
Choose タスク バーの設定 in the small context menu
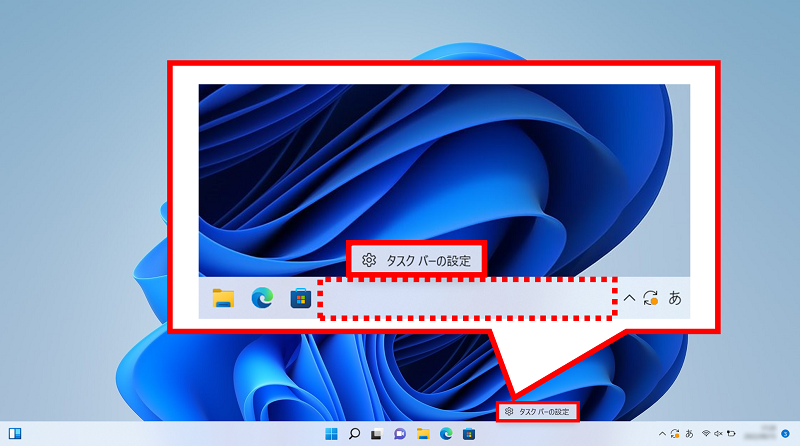538,412
